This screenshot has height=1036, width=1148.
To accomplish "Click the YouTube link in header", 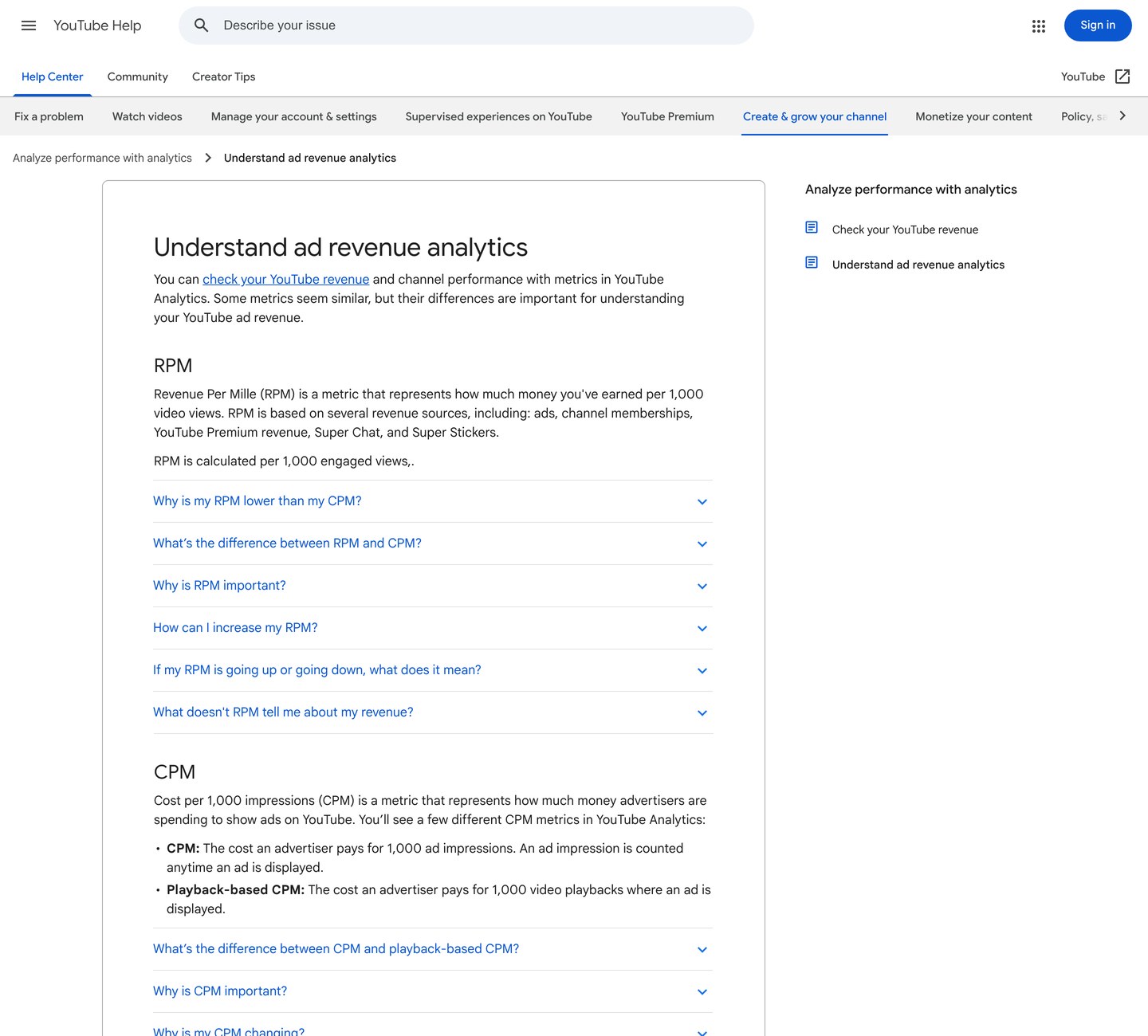I will click(x=1083, y=77).
